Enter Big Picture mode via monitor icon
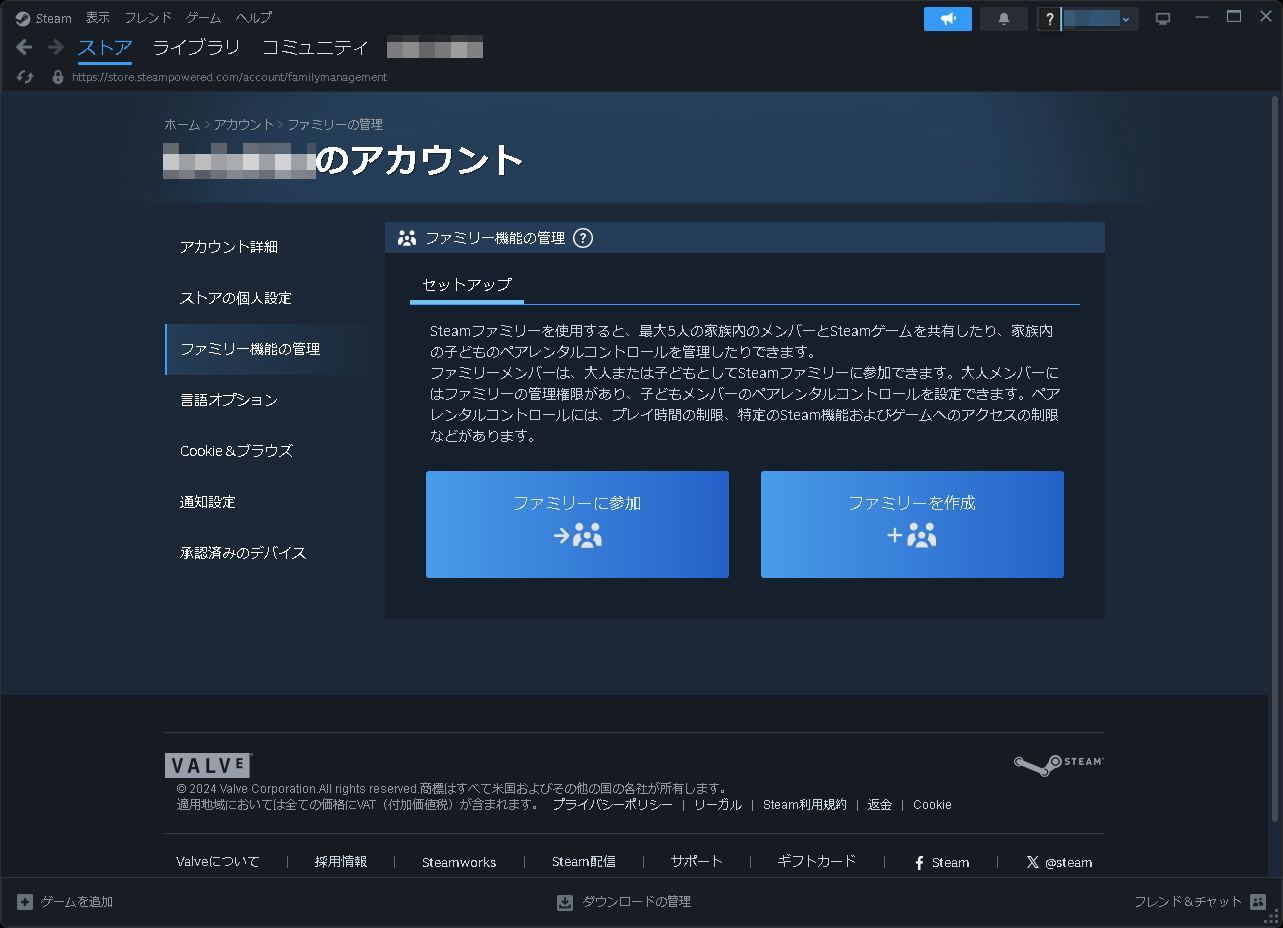This screenshot has width=1283, height=928. click(1162, 17)
